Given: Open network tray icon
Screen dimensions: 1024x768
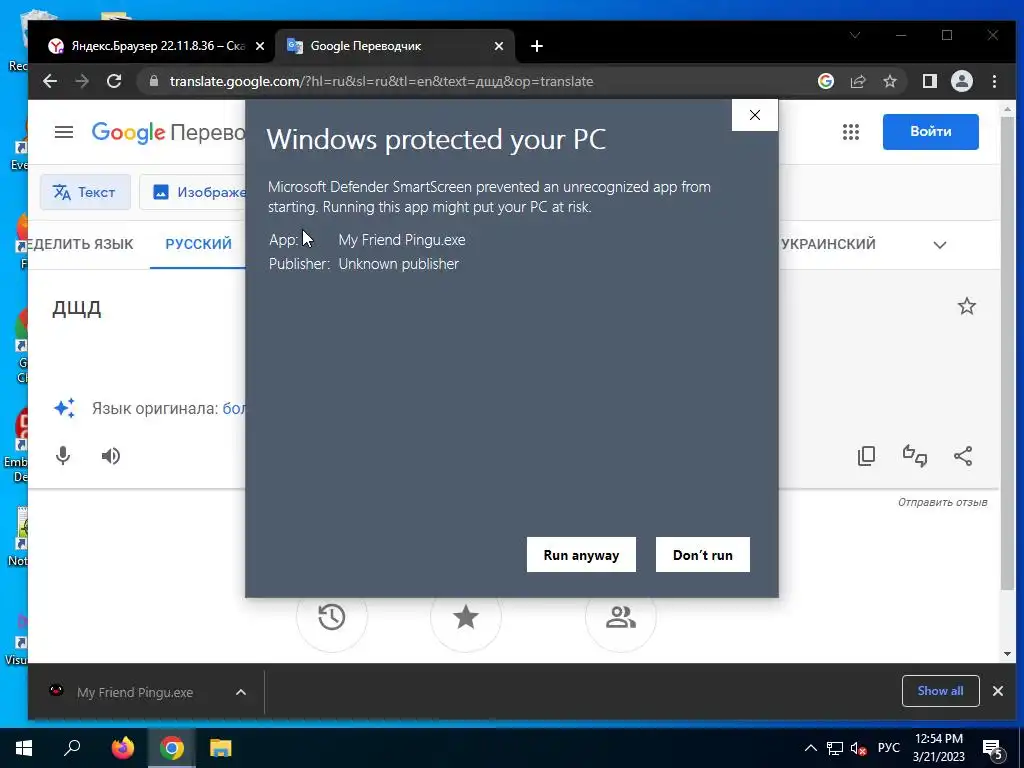Looking at the screenshot, I should click(x=835, y=748).
